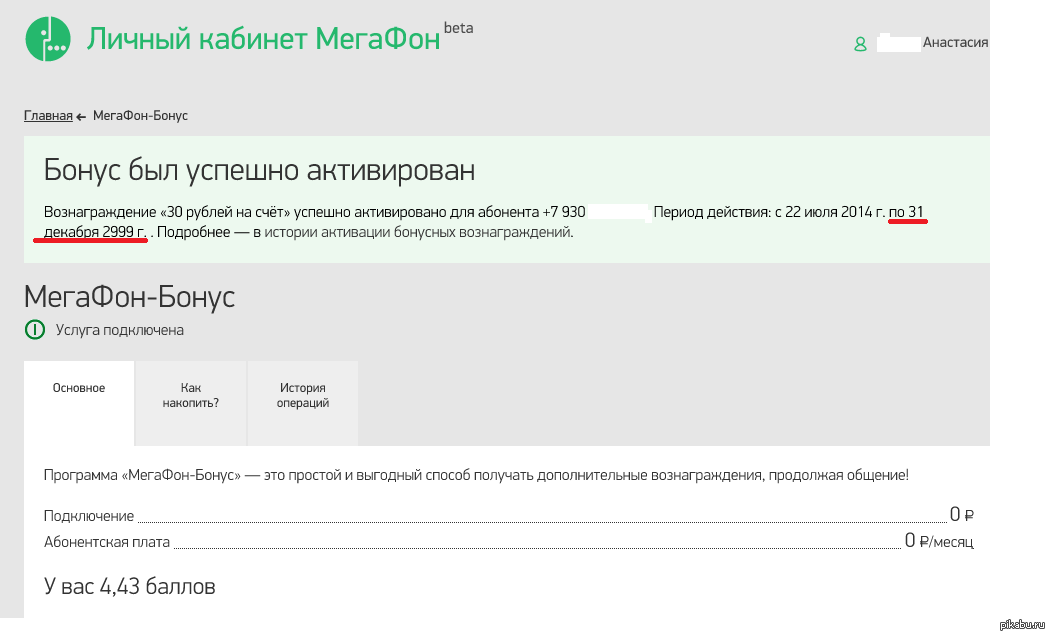
Task: Click the beta label near the title
Action: (x=459, y=28)
